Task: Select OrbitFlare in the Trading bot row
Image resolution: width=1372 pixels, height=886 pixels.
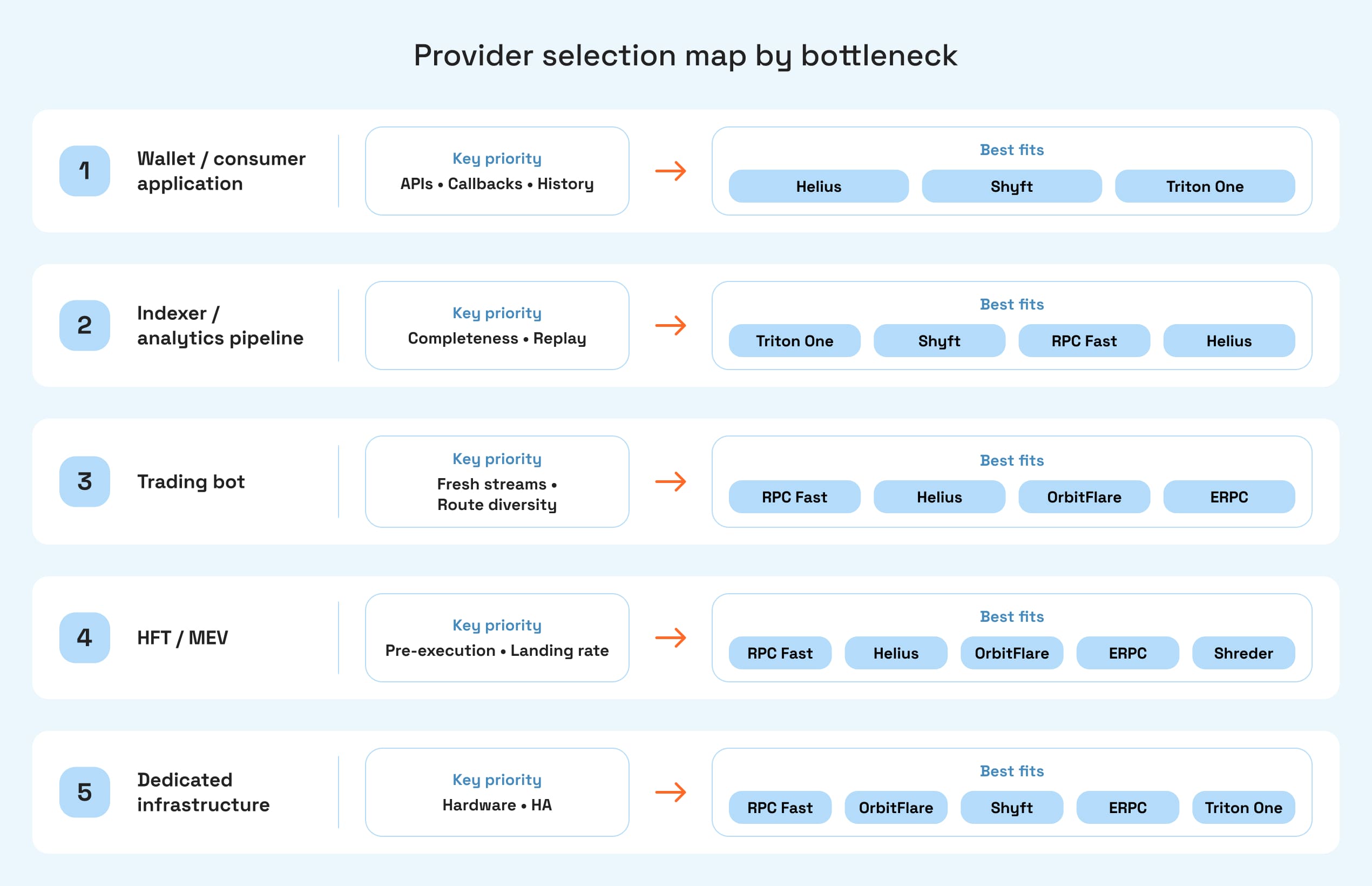Action: (x=1084, y=497)
